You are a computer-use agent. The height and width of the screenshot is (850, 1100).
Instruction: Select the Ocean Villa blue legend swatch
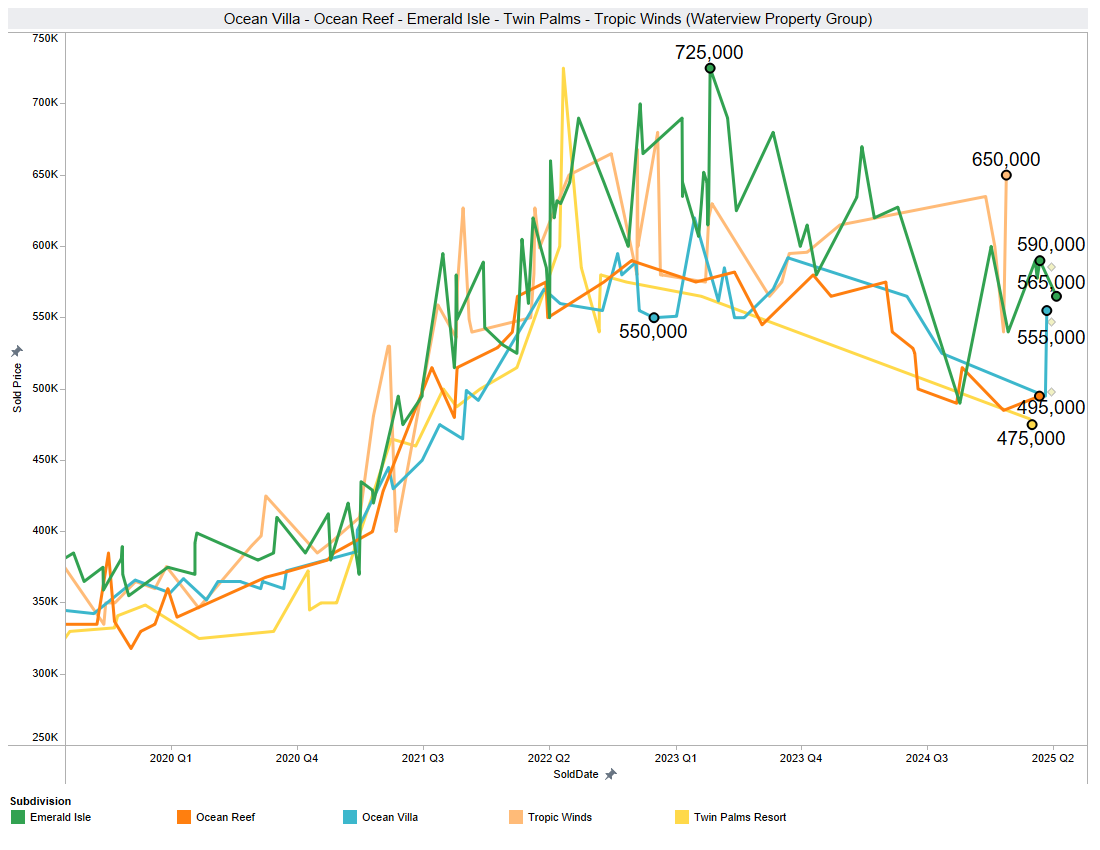(x=350, y=817)
